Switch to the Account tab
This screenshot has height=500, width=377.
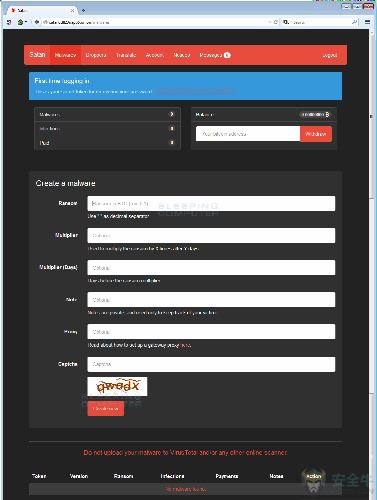155,55
